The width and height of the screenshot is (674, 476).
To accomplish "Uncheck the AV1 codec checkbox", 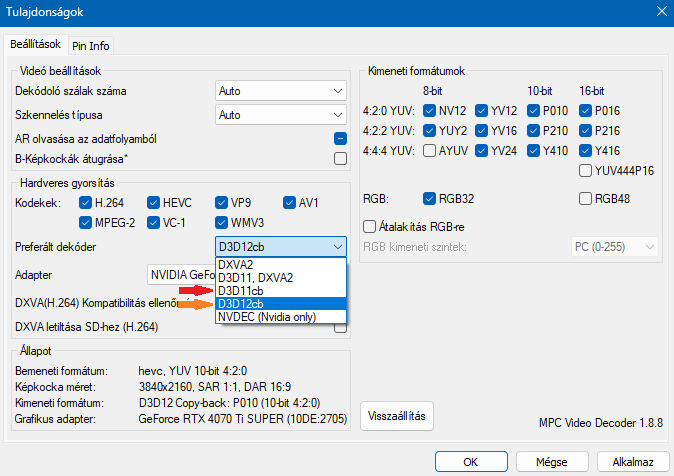I will (x=290, y=203).
